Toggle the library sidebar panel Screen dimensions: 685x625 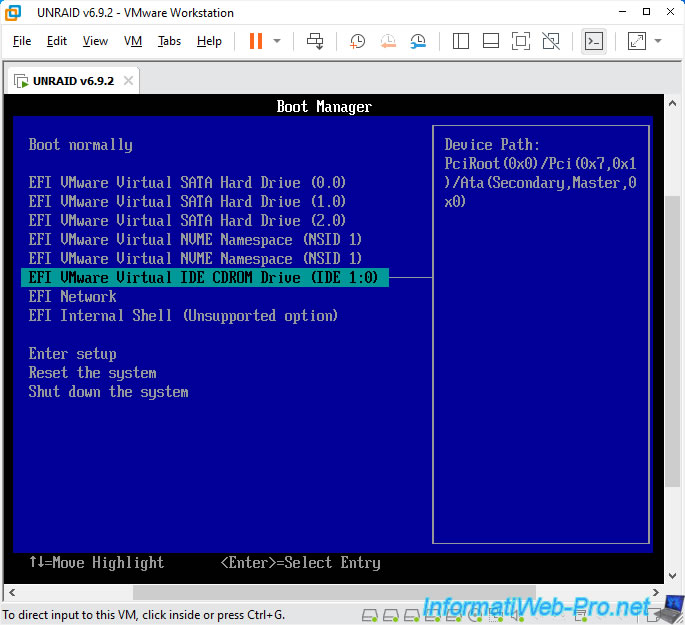pyautogui.click(x=461, y=41)
